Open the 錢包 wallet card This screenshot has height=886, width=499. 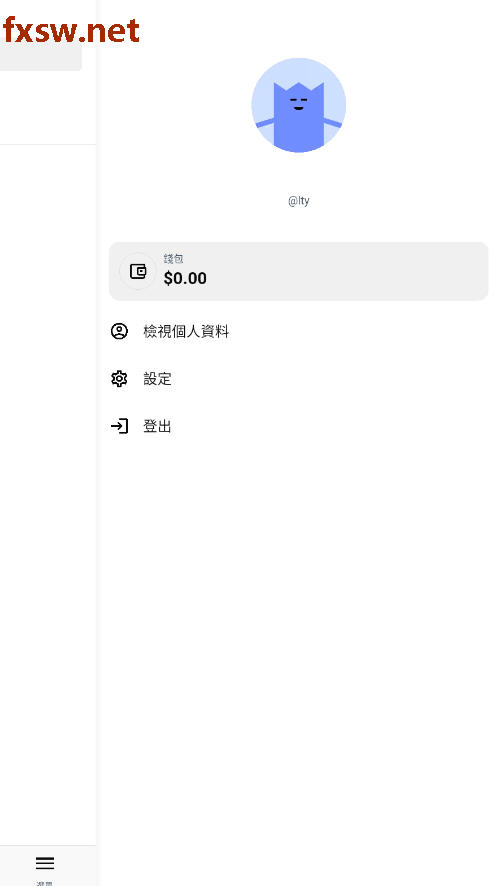pos(298,271)
